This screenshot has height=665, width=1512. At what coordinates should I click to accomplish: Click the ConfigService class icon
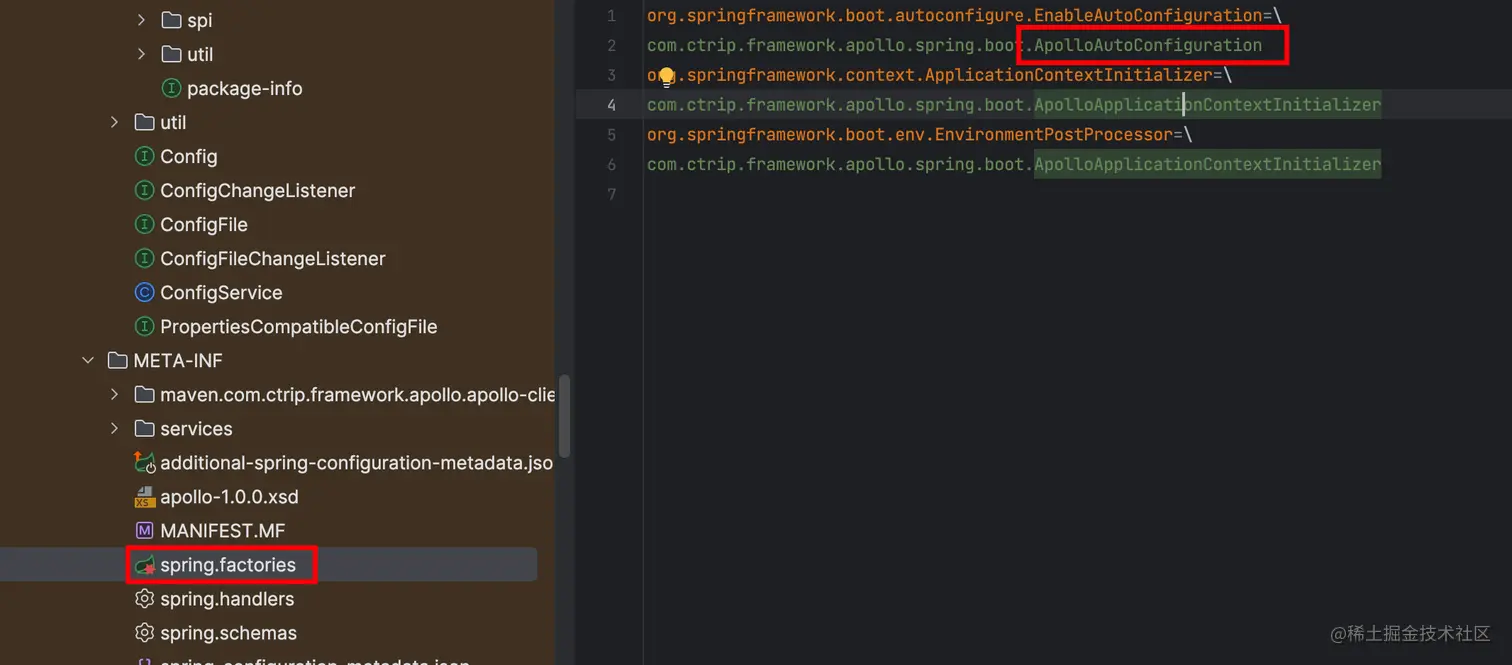click(x=144, y=292)
